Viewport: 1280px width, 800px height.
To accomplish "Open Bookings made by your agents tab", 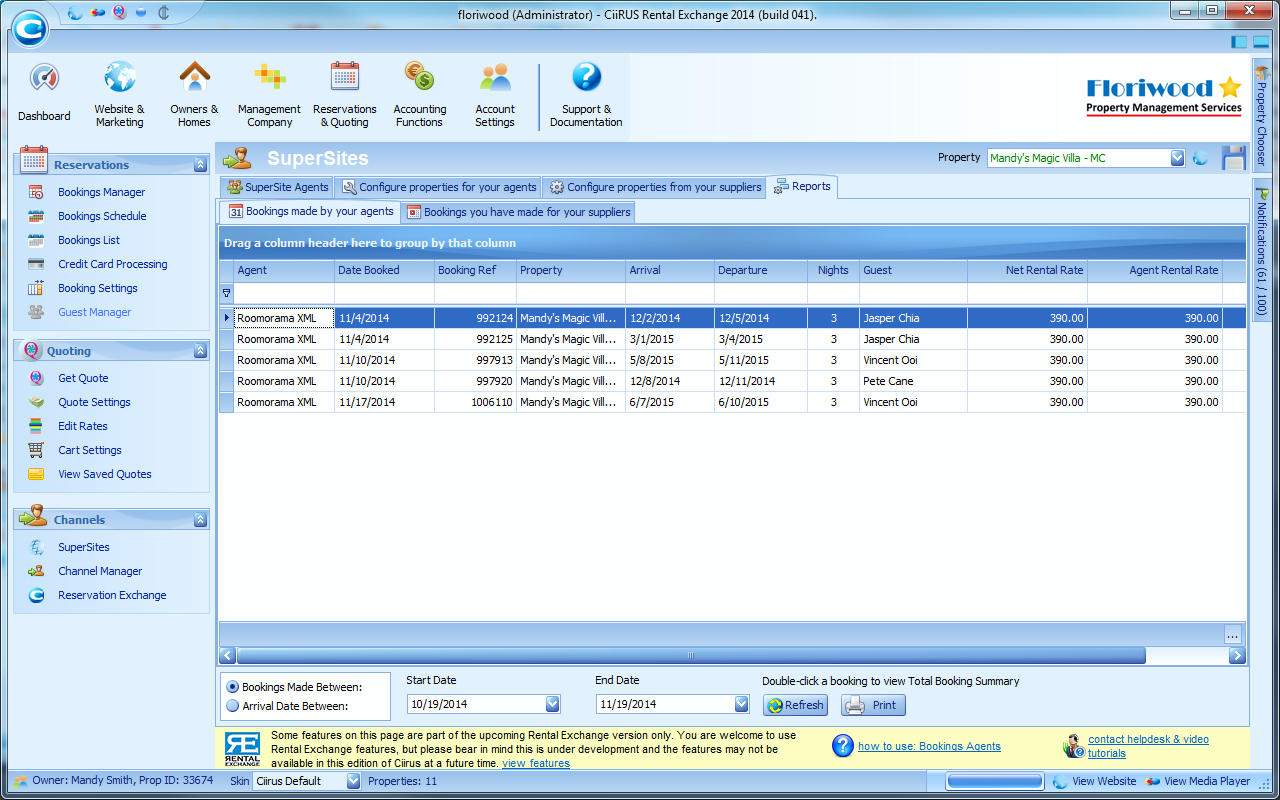I will click(311, 212).
